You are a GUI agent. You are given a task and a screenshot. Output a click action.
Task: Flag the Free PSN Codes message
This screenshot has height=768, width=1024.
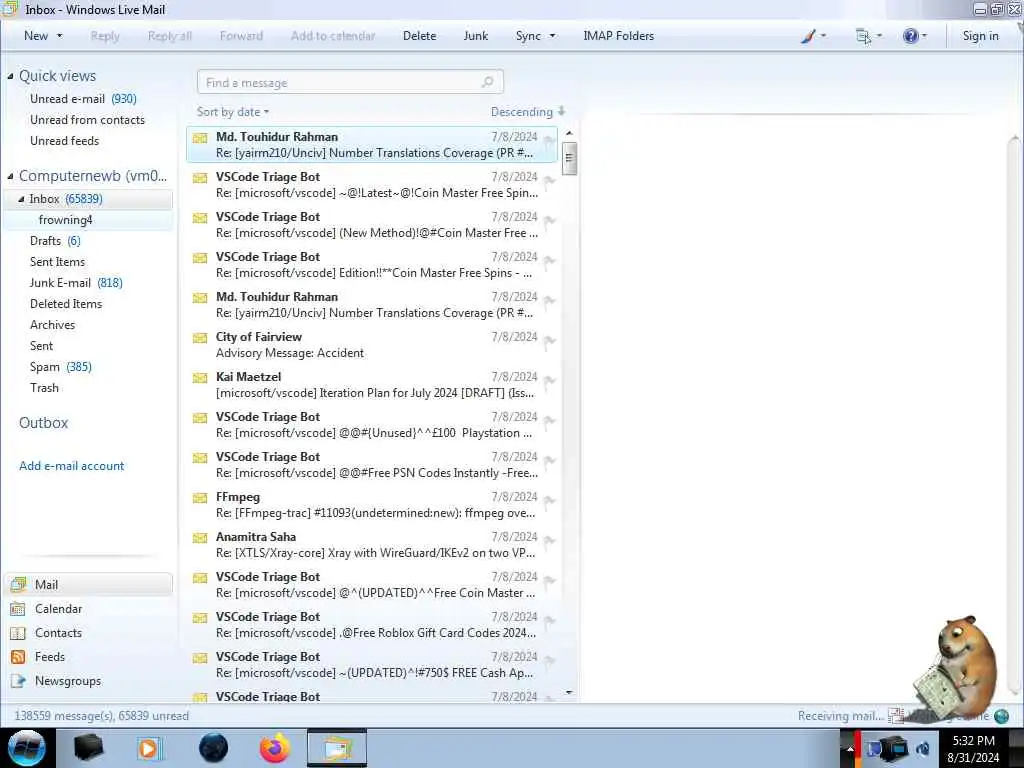click(x=549, y=461)
